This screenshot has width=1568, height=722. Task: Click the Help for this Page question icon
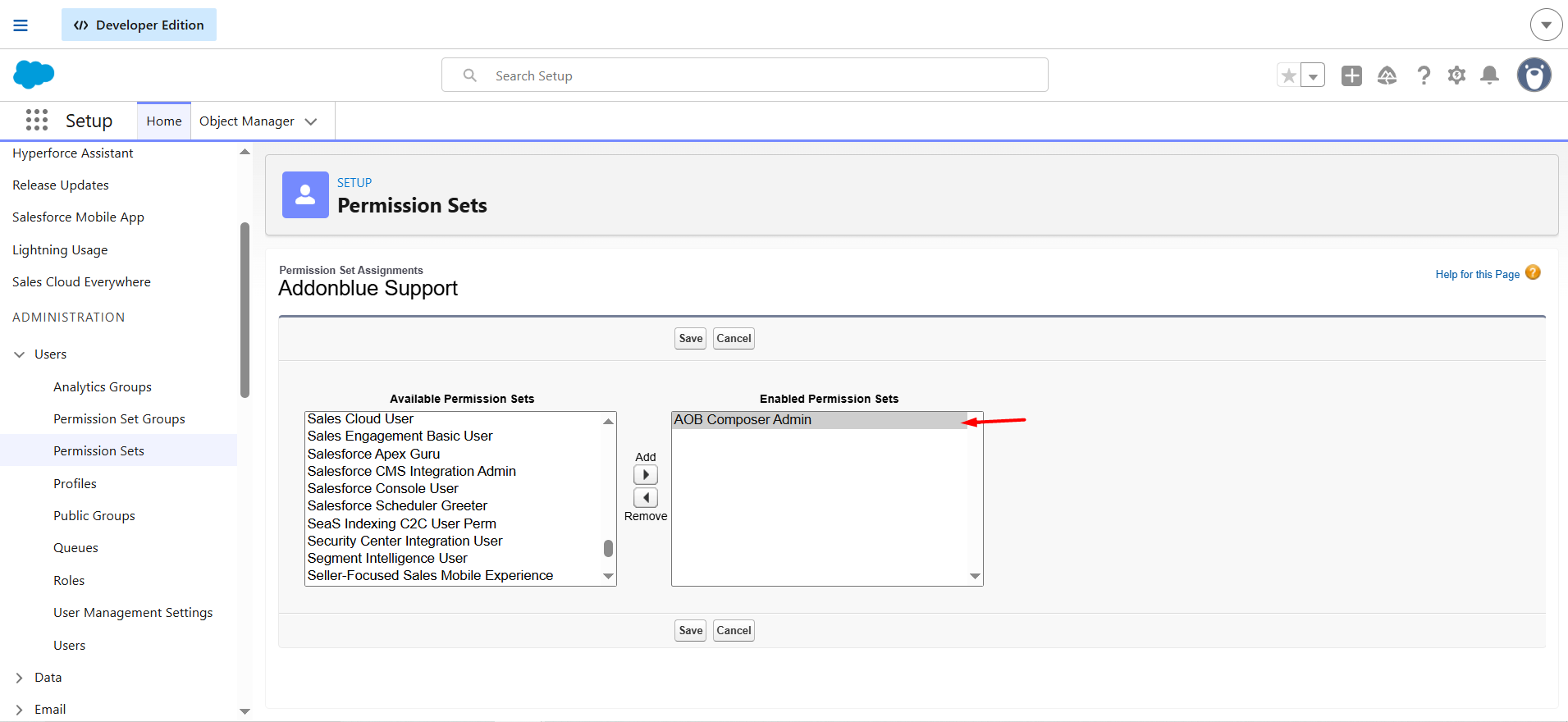pos(1533,272)
